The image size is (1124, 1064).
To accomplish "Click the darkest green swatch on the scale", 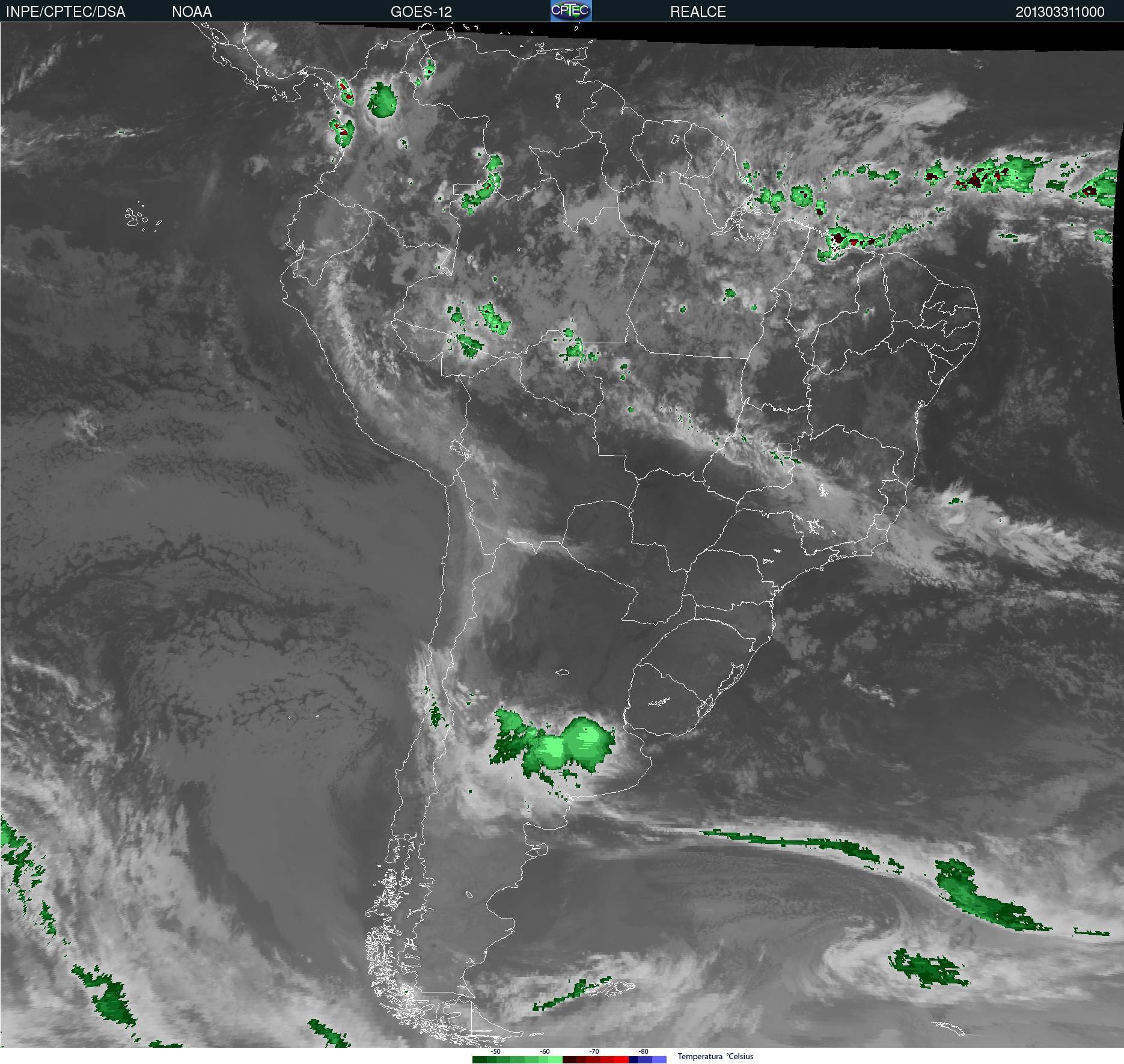I will point(480,1060).
